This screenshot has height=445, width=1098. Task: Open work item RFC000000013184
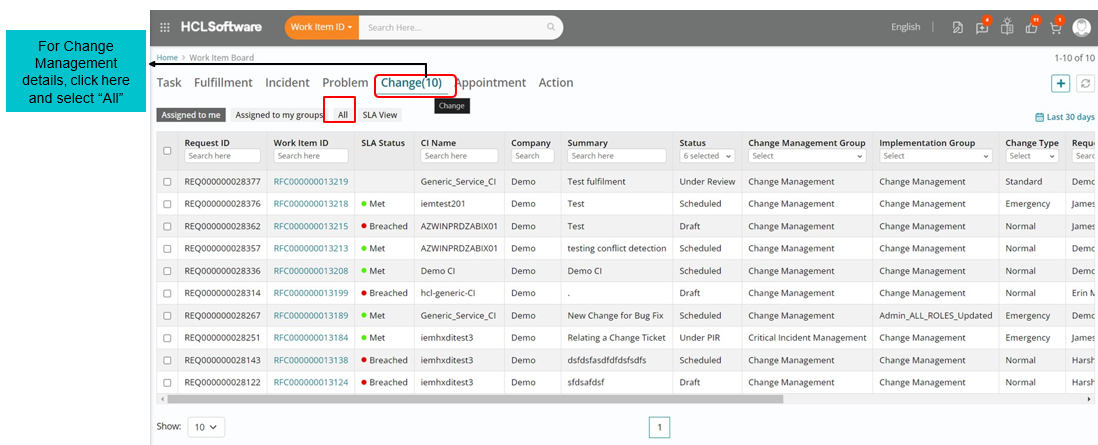tap(311, 338)
